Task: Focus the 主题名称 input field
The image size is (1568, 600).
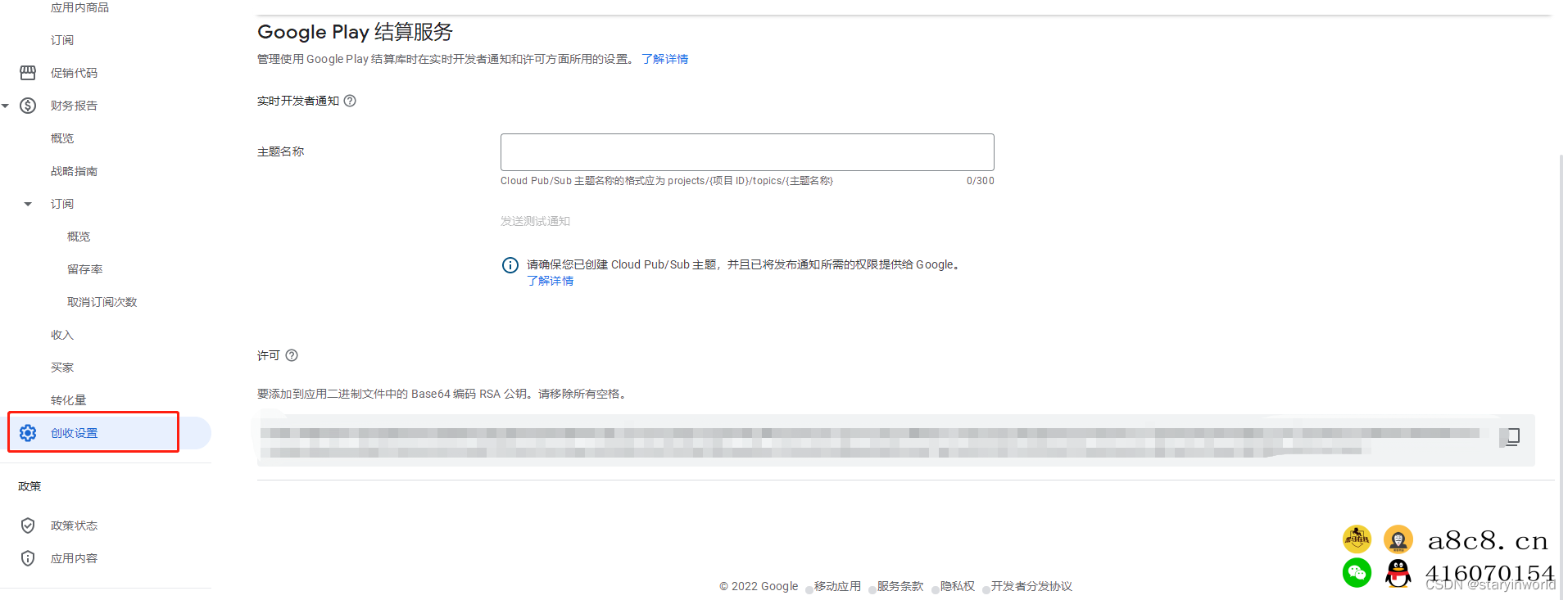Action: click(x=747, y=152)
